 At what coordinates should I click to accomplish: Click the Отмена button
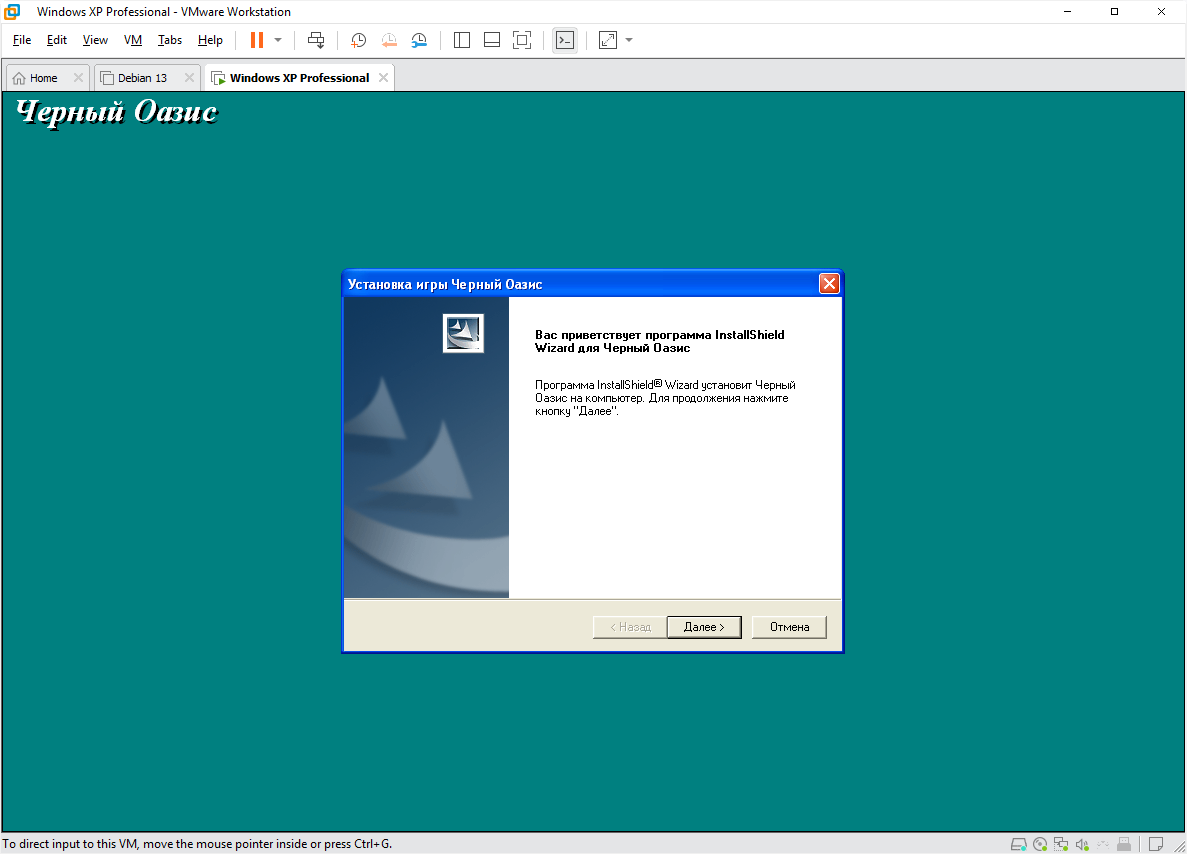click(x=789, y=627)
